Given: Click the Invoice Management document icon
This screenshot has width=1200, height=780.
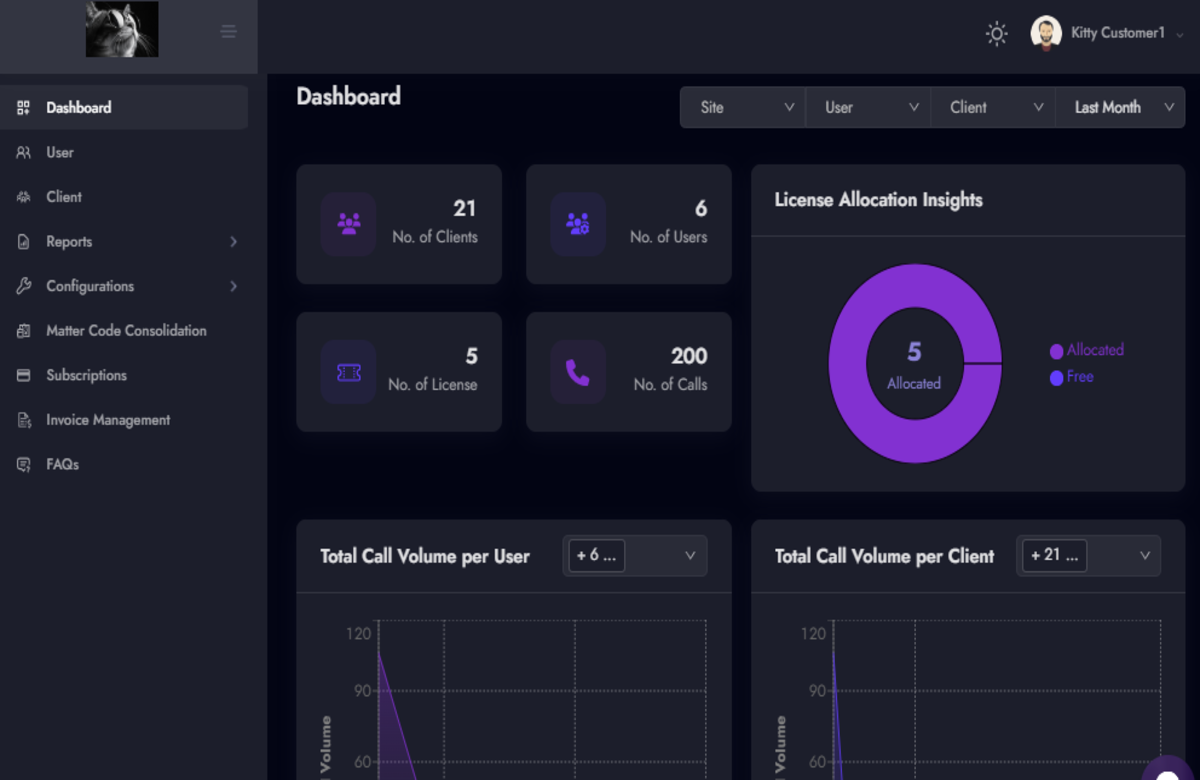Looking at the screenshot, I should 24,420.
